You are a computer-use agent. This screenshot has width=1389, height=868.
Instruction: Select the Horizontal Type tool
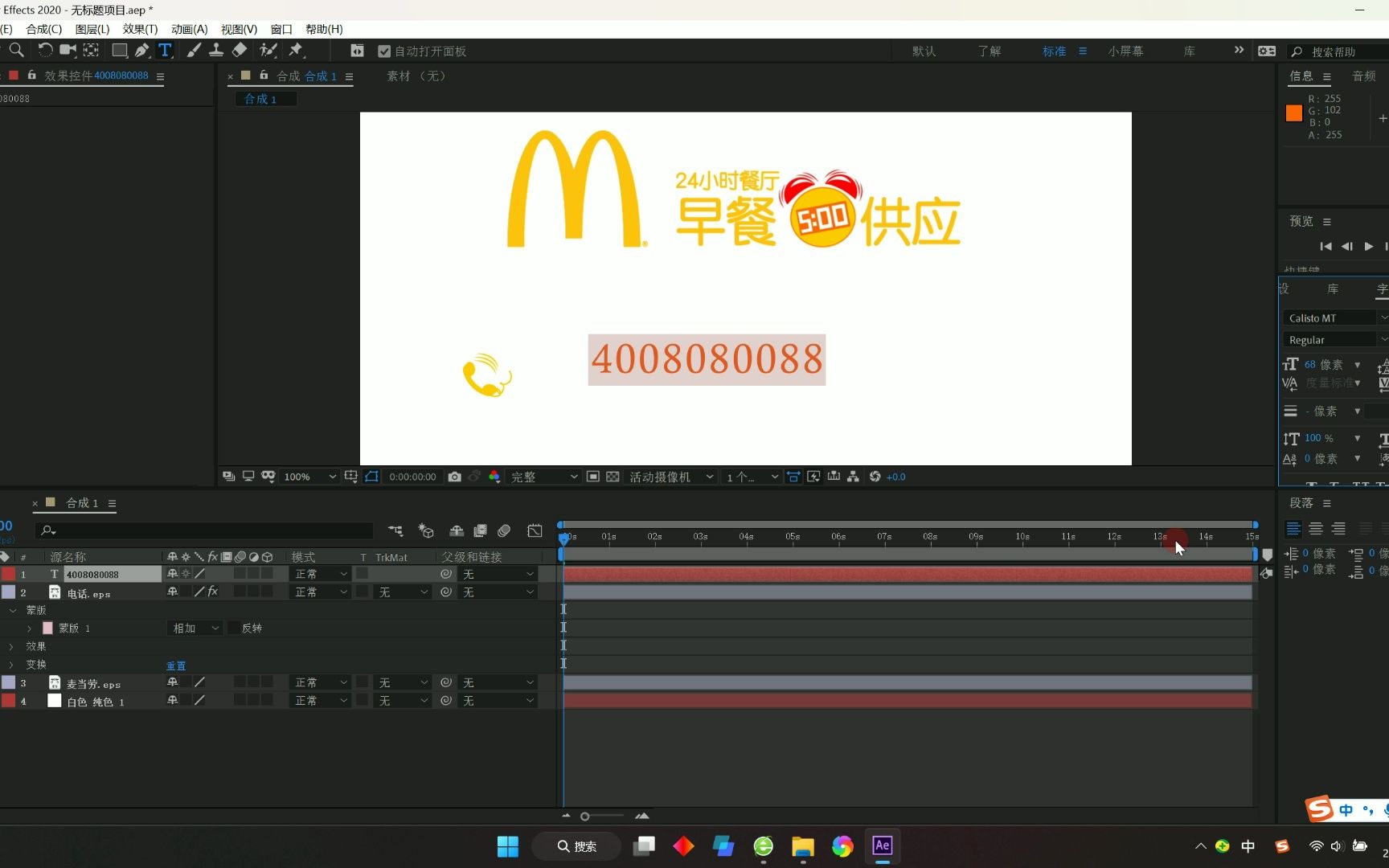tap(165, 50)
